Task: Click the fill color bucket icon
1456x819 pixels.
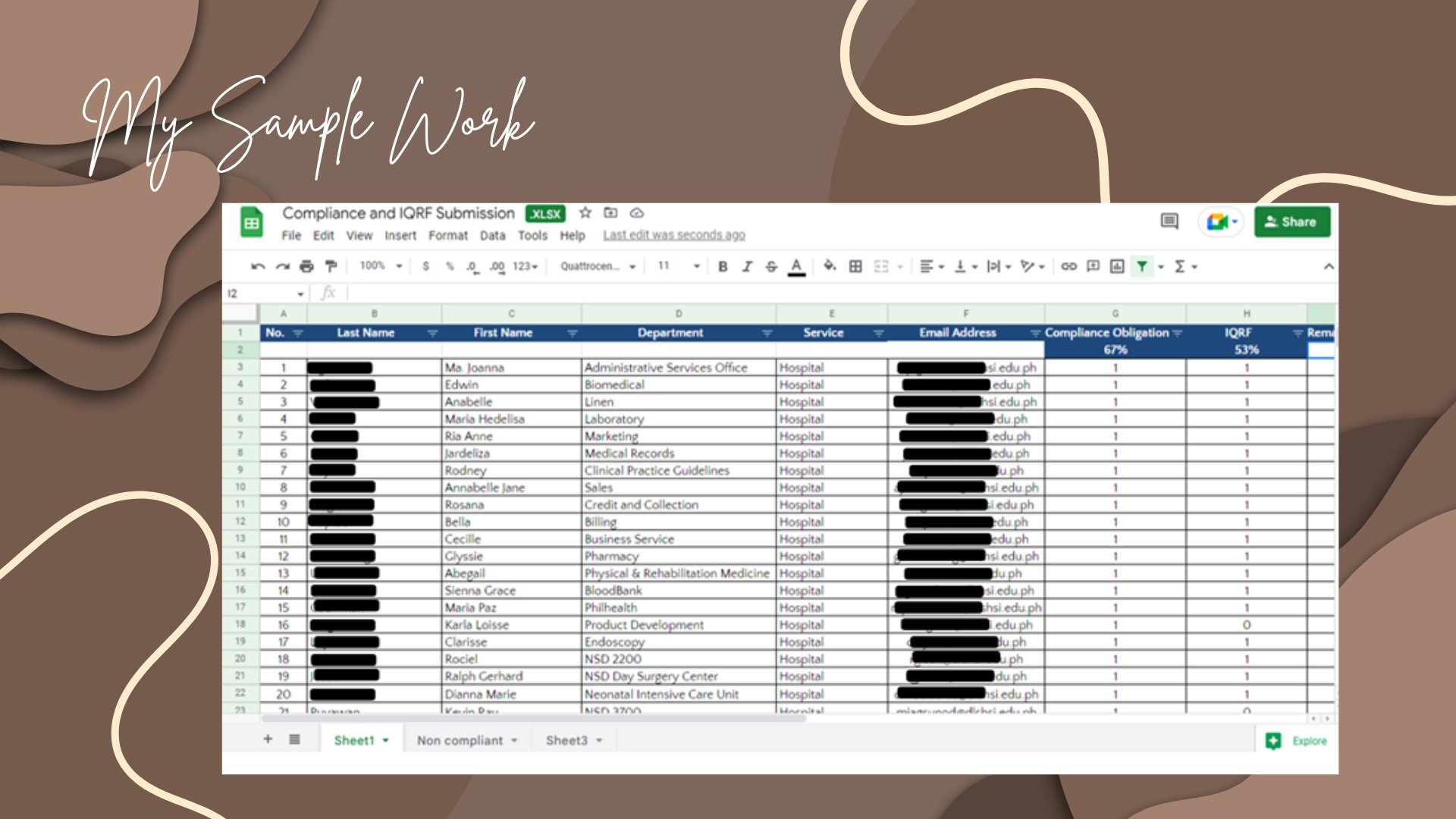Action: pyautogui.click(x=830, y=266)
